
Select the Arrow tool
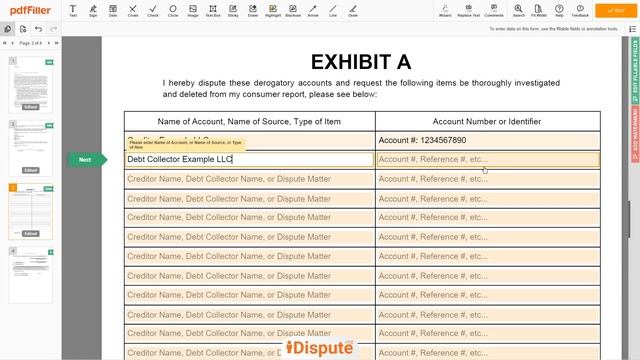coord(313,11)
